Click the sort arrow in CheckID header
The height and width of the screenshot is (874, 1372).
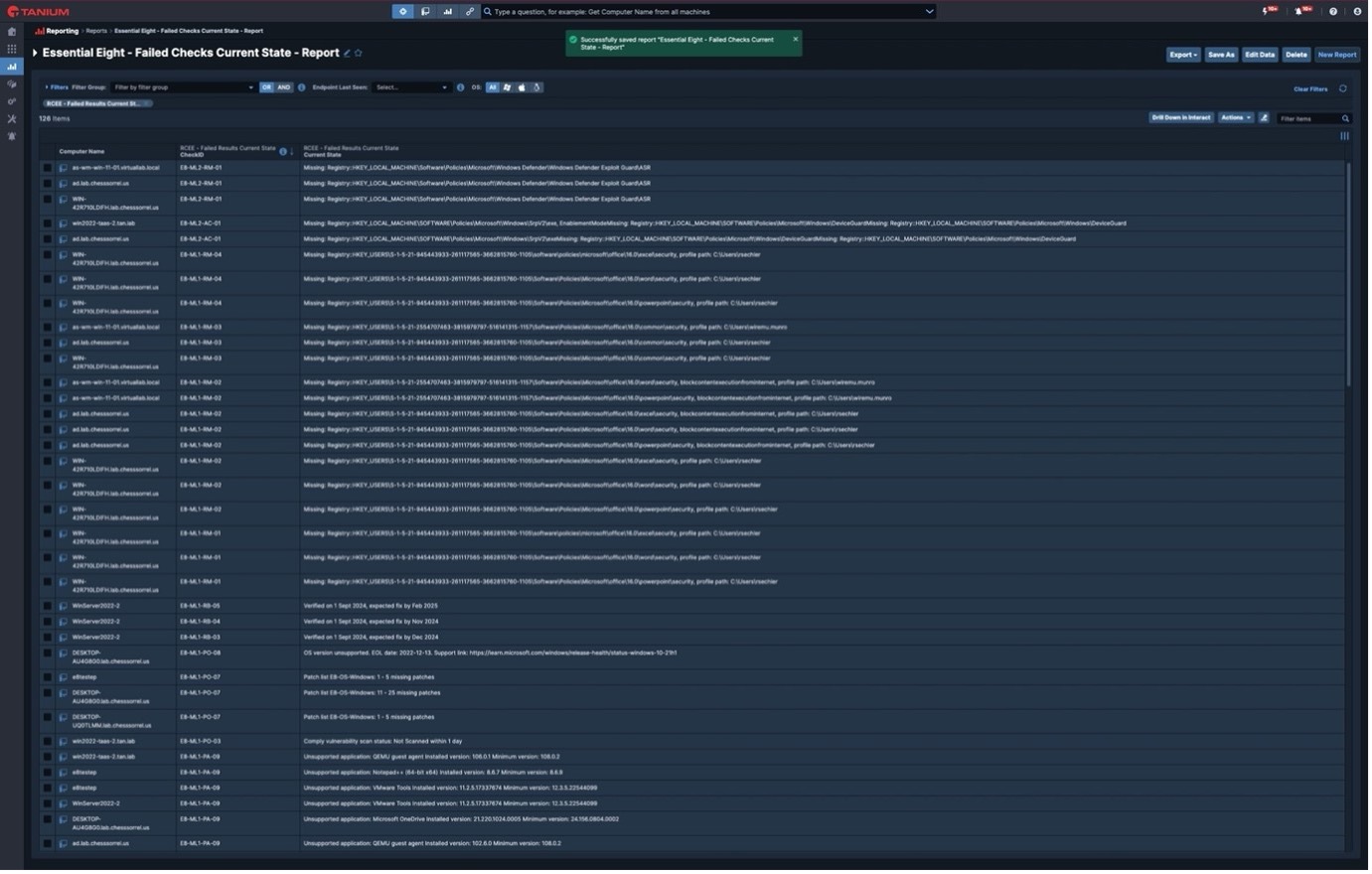coord(292,152)
